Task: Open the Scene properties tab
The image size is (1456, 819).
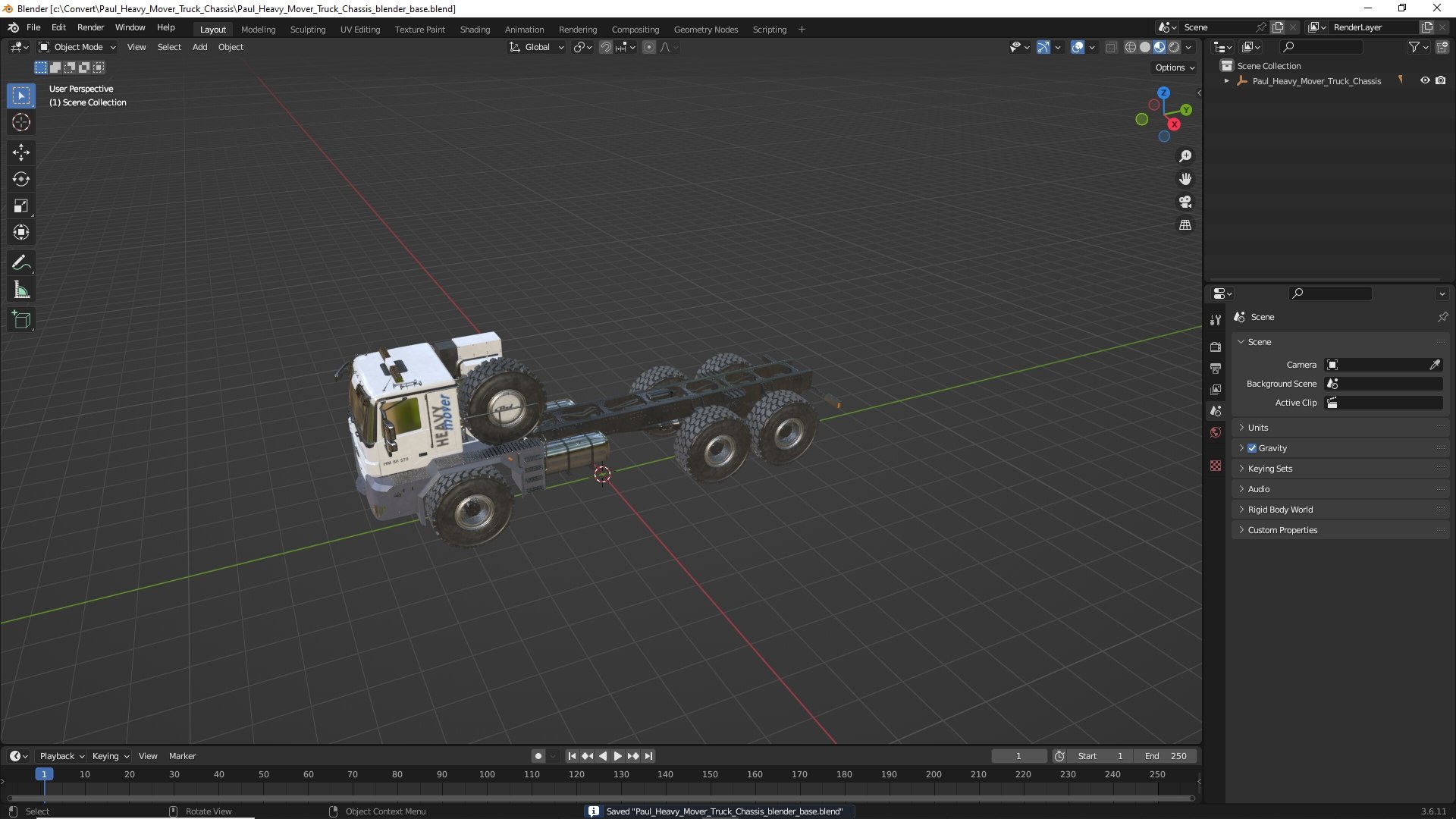Action: (1216, 410)
